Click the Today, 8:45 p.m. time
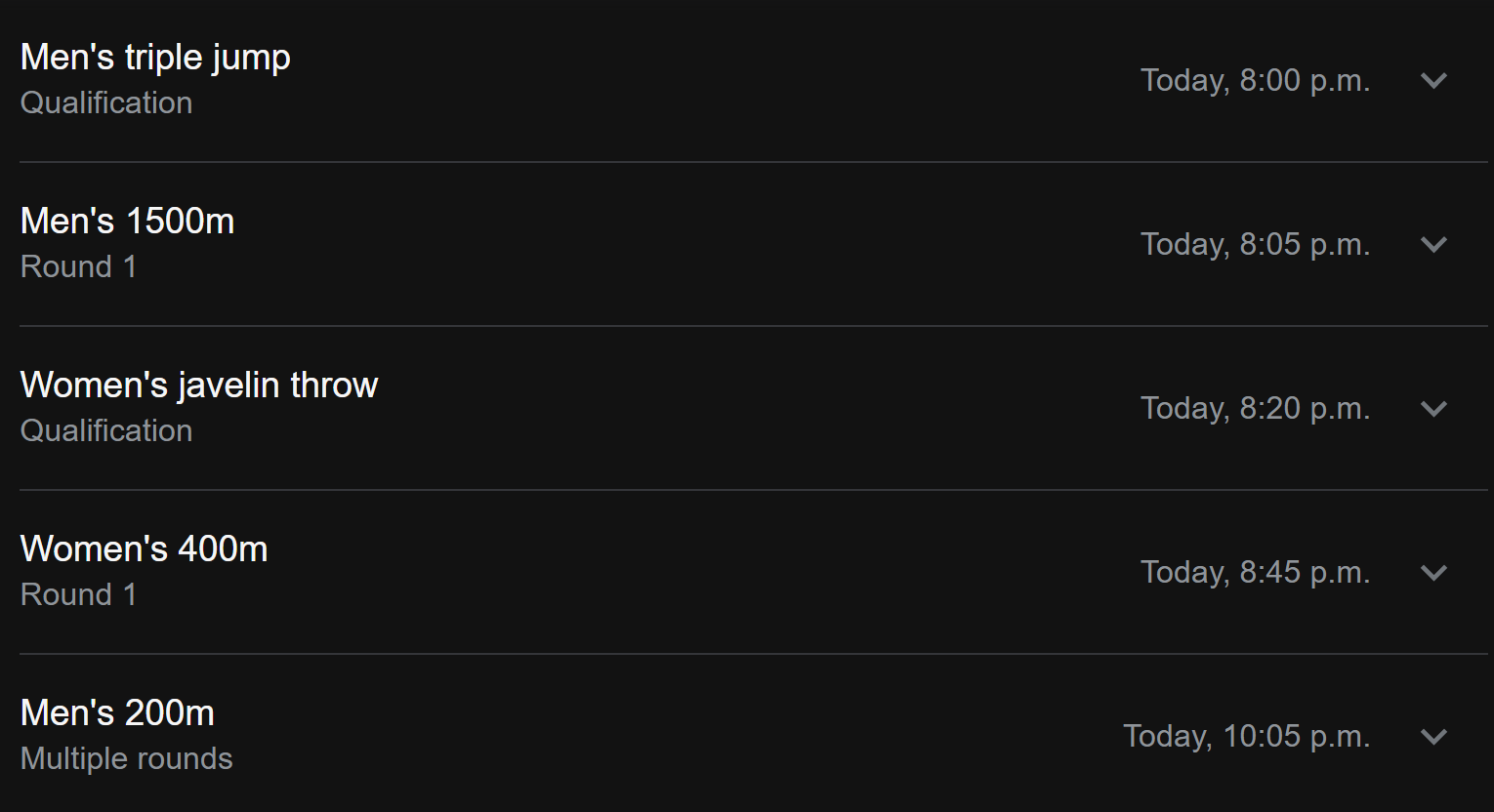This screenshot has width=1494, height=812. (1256, 572)
